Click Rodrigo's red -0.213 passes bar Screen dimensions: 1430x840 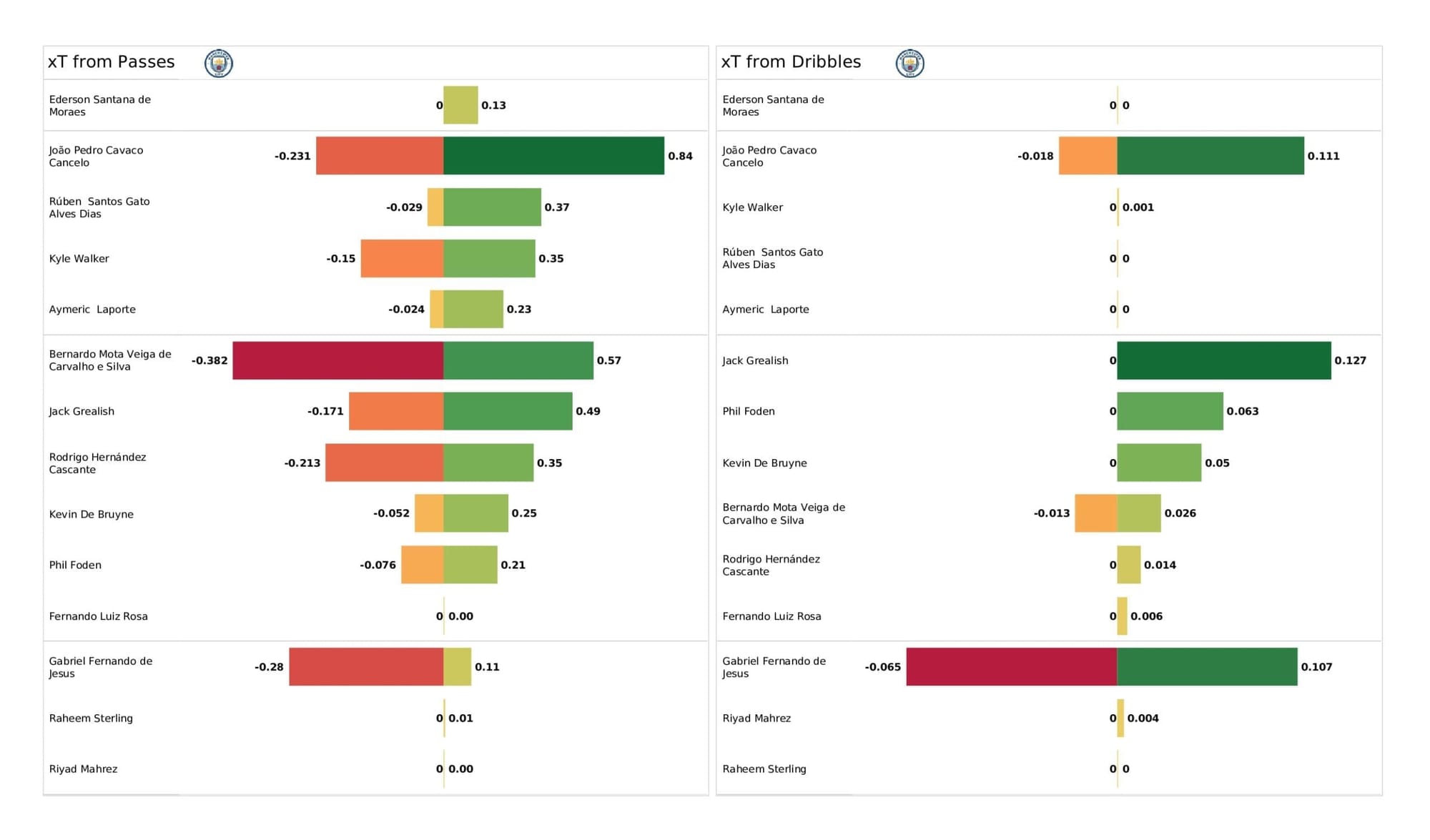coord(384,463)
